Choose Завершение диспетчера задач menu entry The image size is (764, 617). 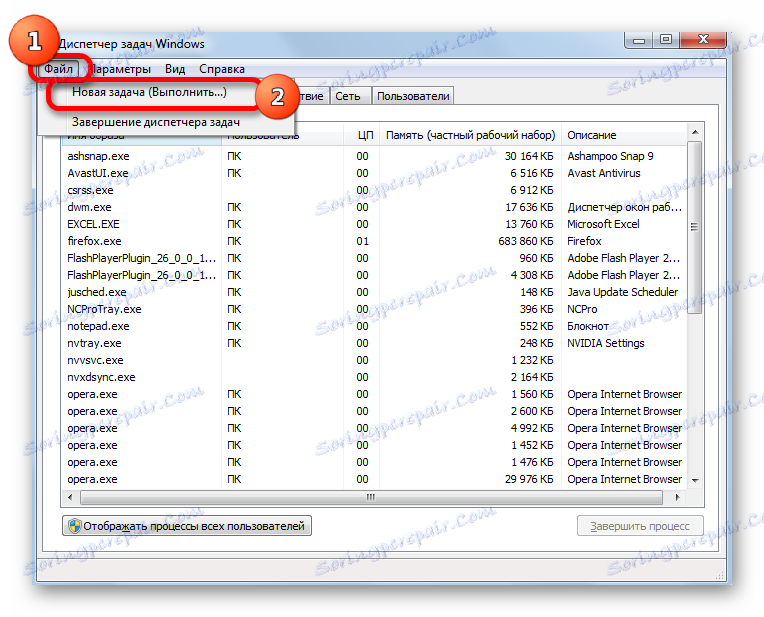click(155, 122)
